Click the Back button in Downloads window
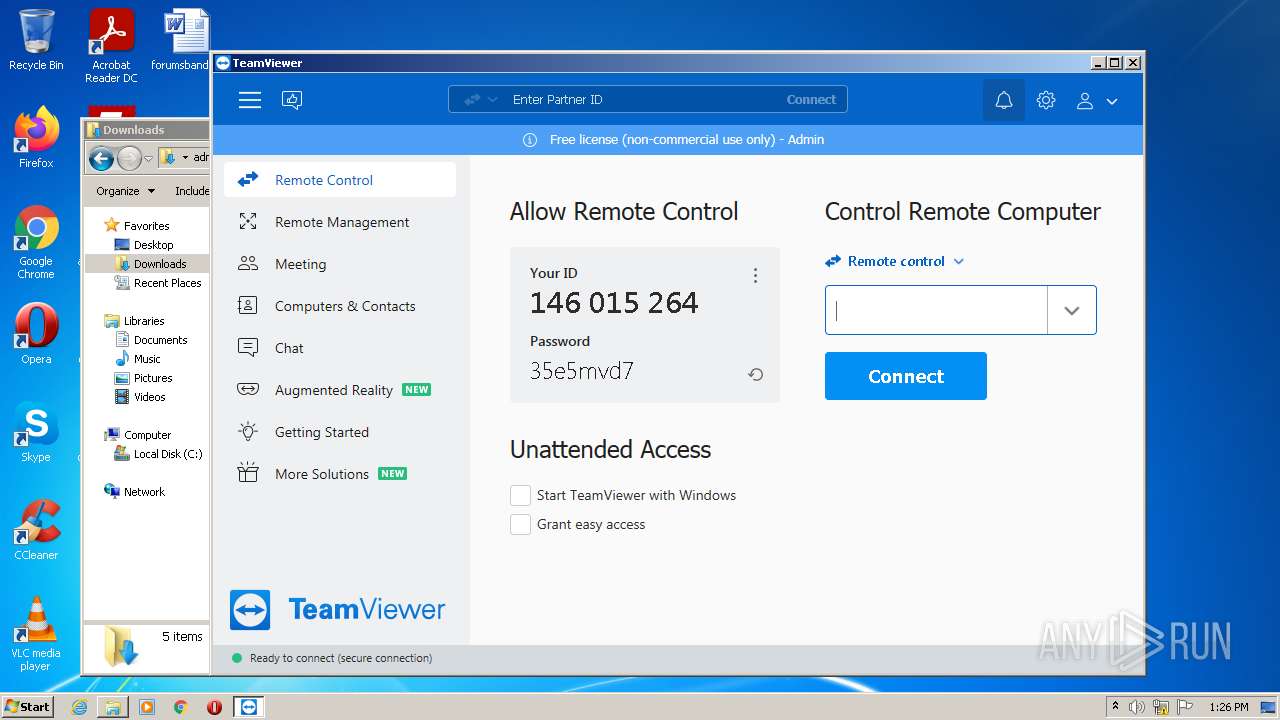 (x=101, y=158)
